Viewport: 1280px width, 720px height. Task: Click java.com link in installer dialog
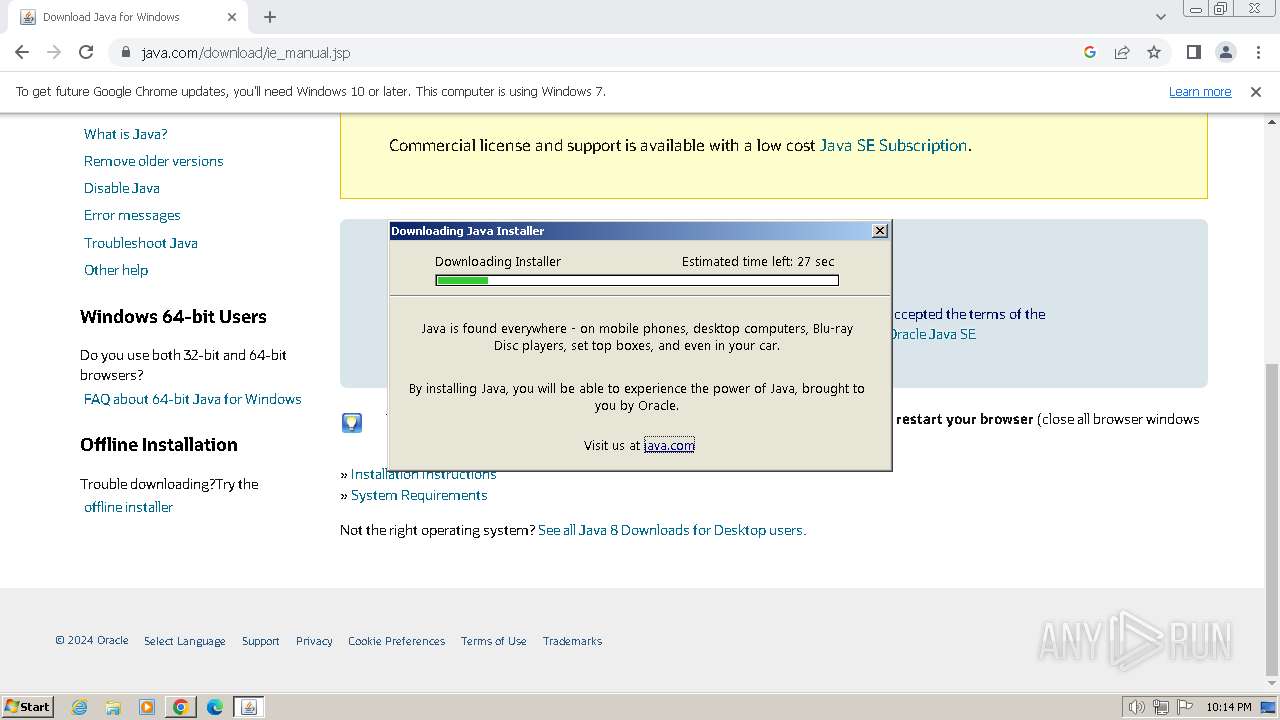pyautogui.click(x=669, y=445)
